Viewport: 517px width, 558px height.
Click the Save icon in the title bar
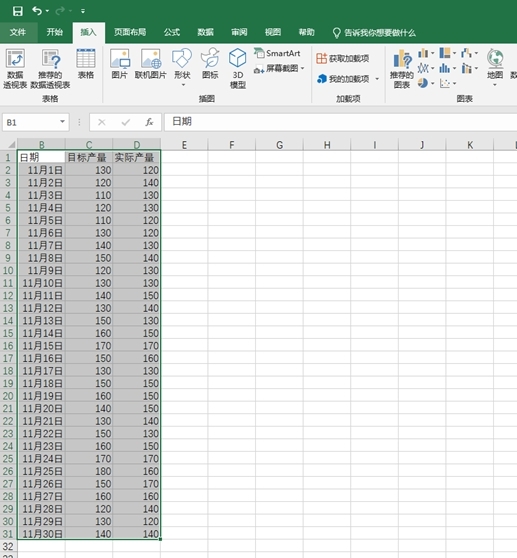tap(17, 11)
